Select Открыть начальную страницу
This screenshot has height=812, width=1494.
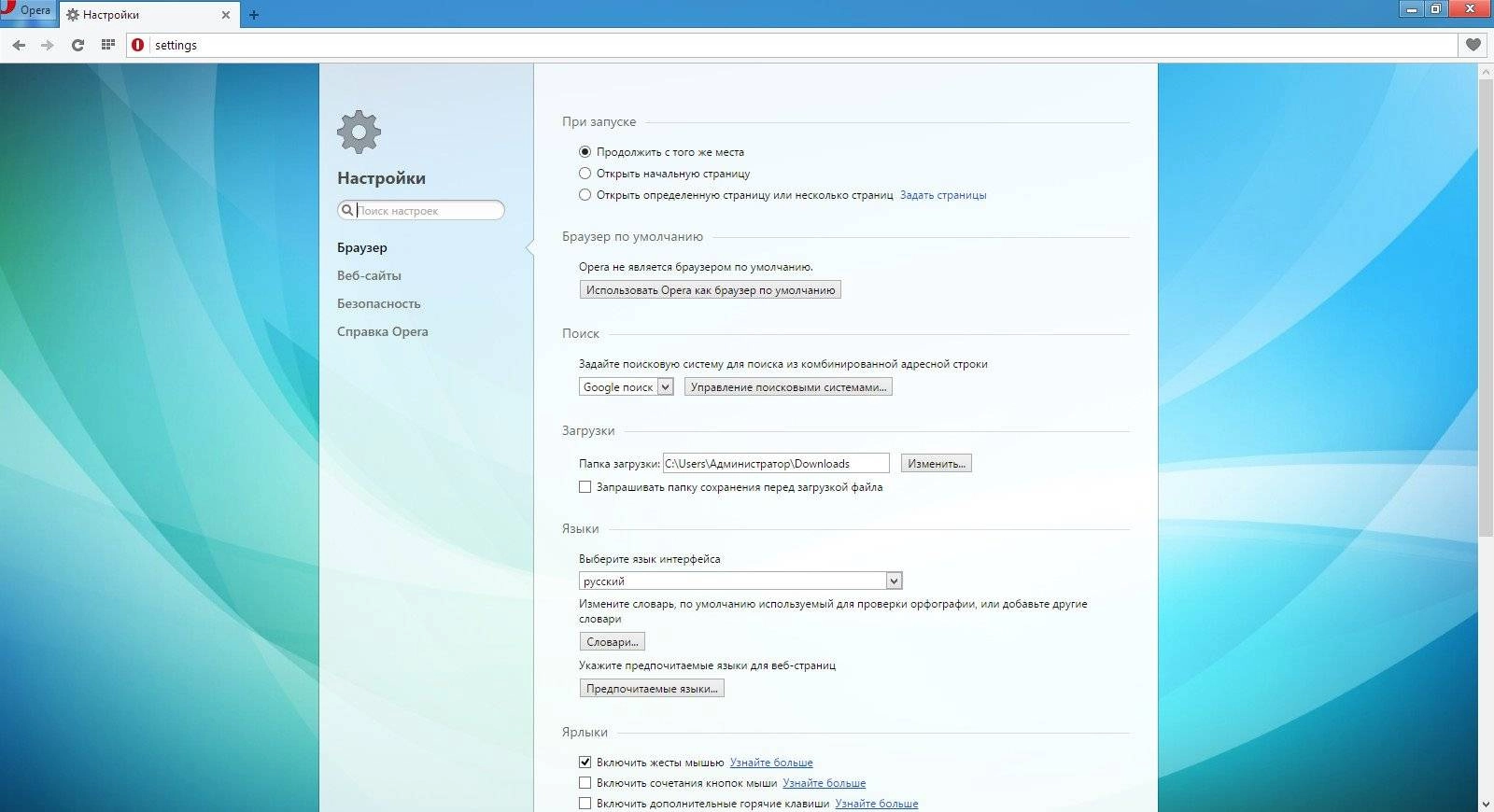point(585,173)
